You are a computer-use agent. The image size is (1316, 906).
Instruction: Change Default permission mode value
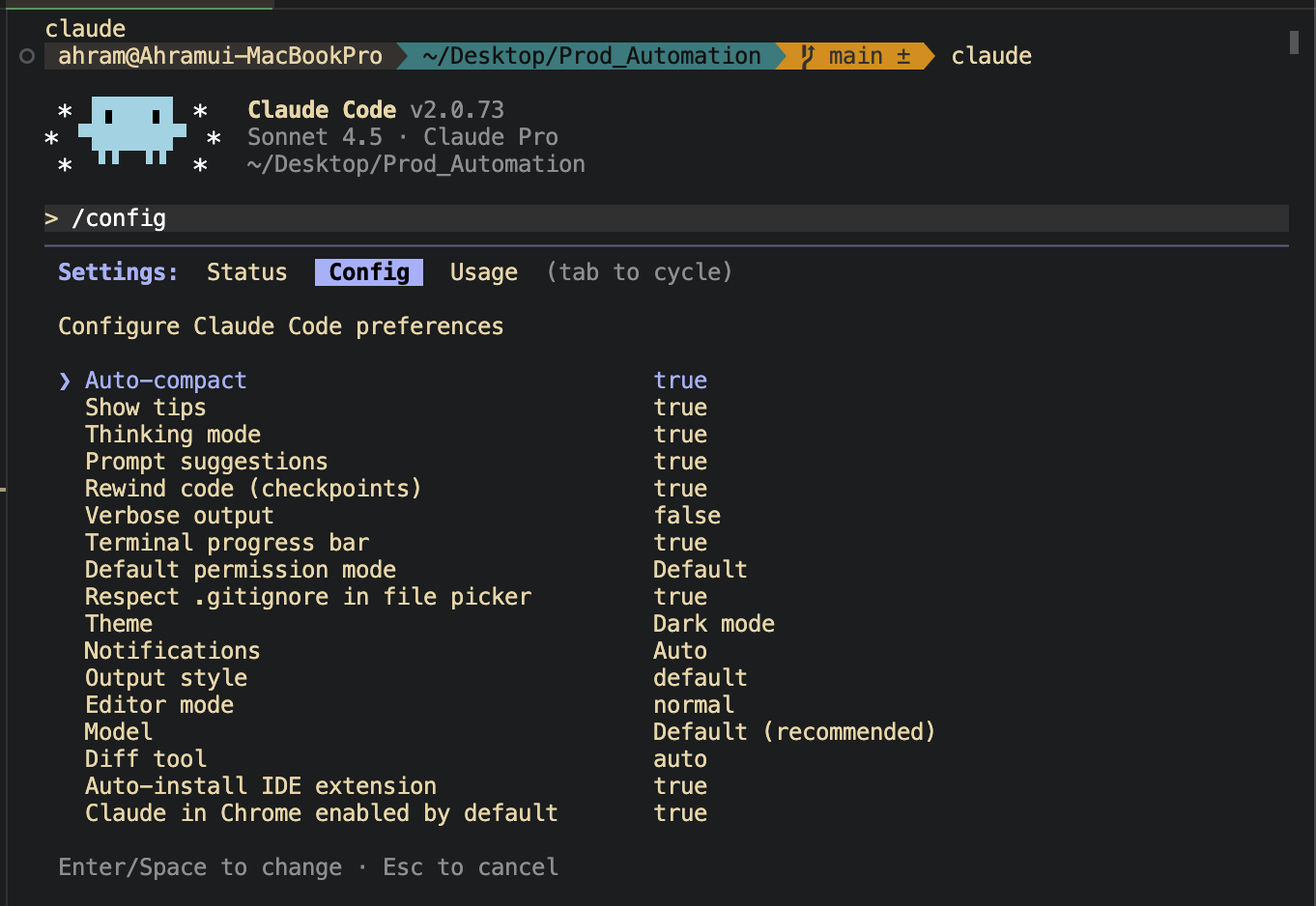click(700, 570)
